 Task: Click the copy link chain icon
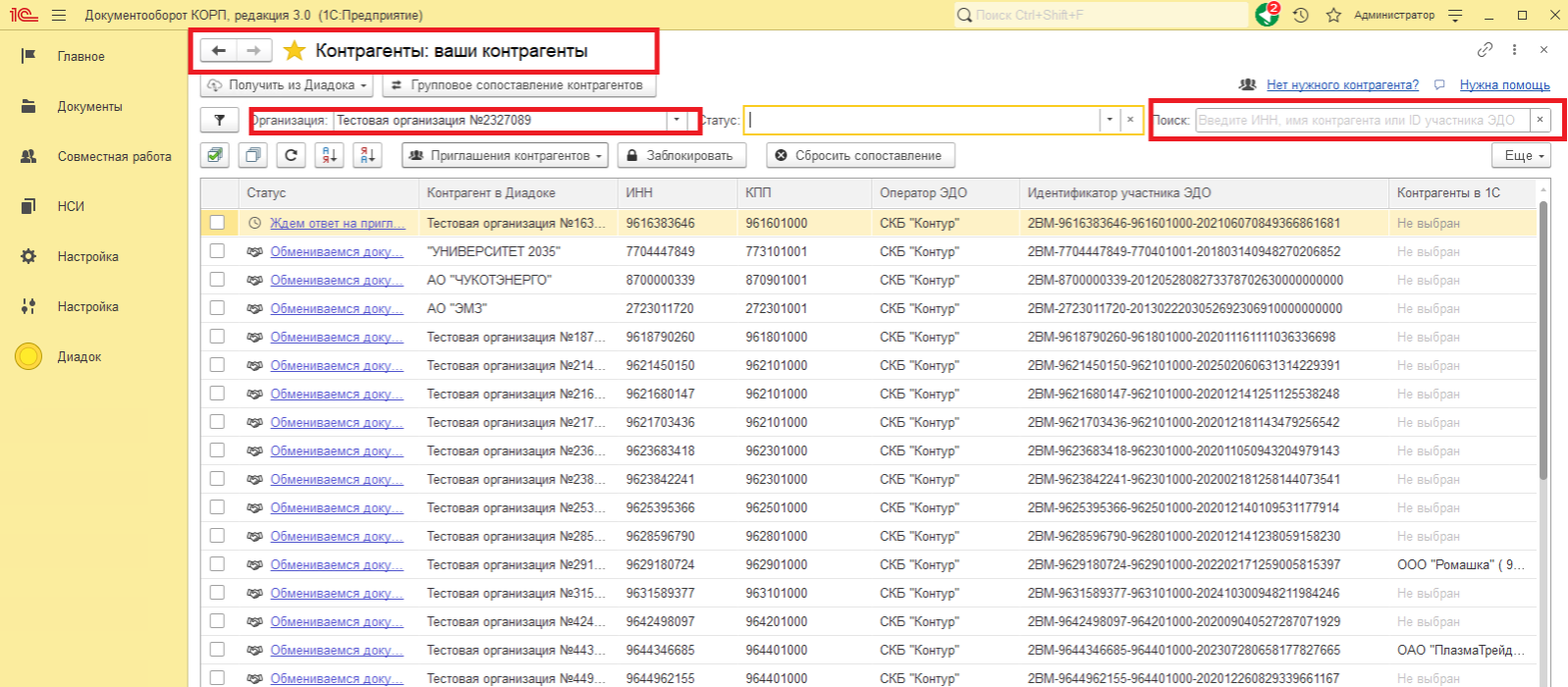point(1485,50)
